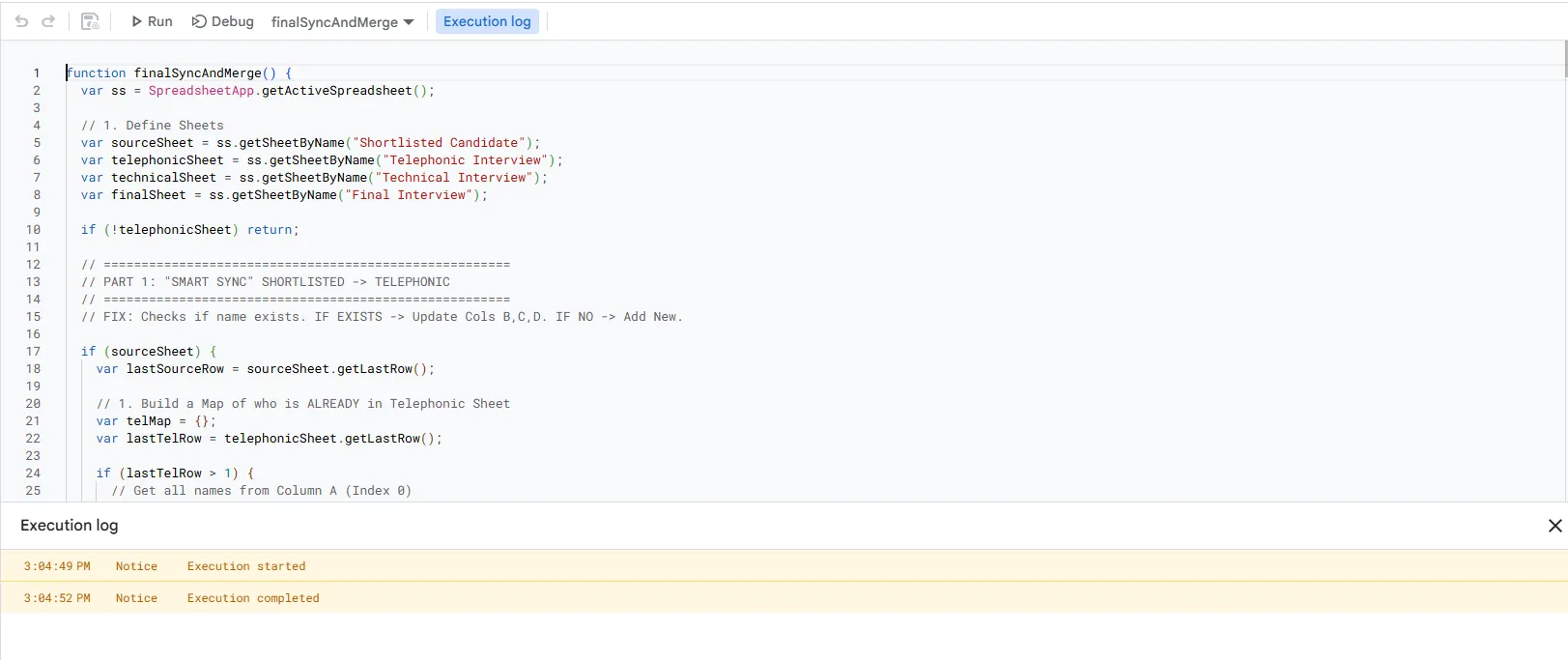
Task: Click the 3:04:49 PM timestamp
Action: 57,566
